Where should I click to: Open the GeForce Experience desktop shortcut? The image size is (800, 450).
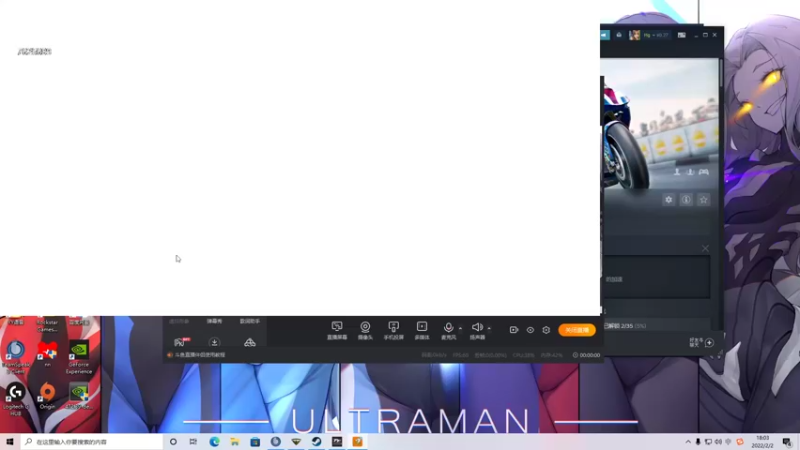pyautogui.click(x=79, y=357)
